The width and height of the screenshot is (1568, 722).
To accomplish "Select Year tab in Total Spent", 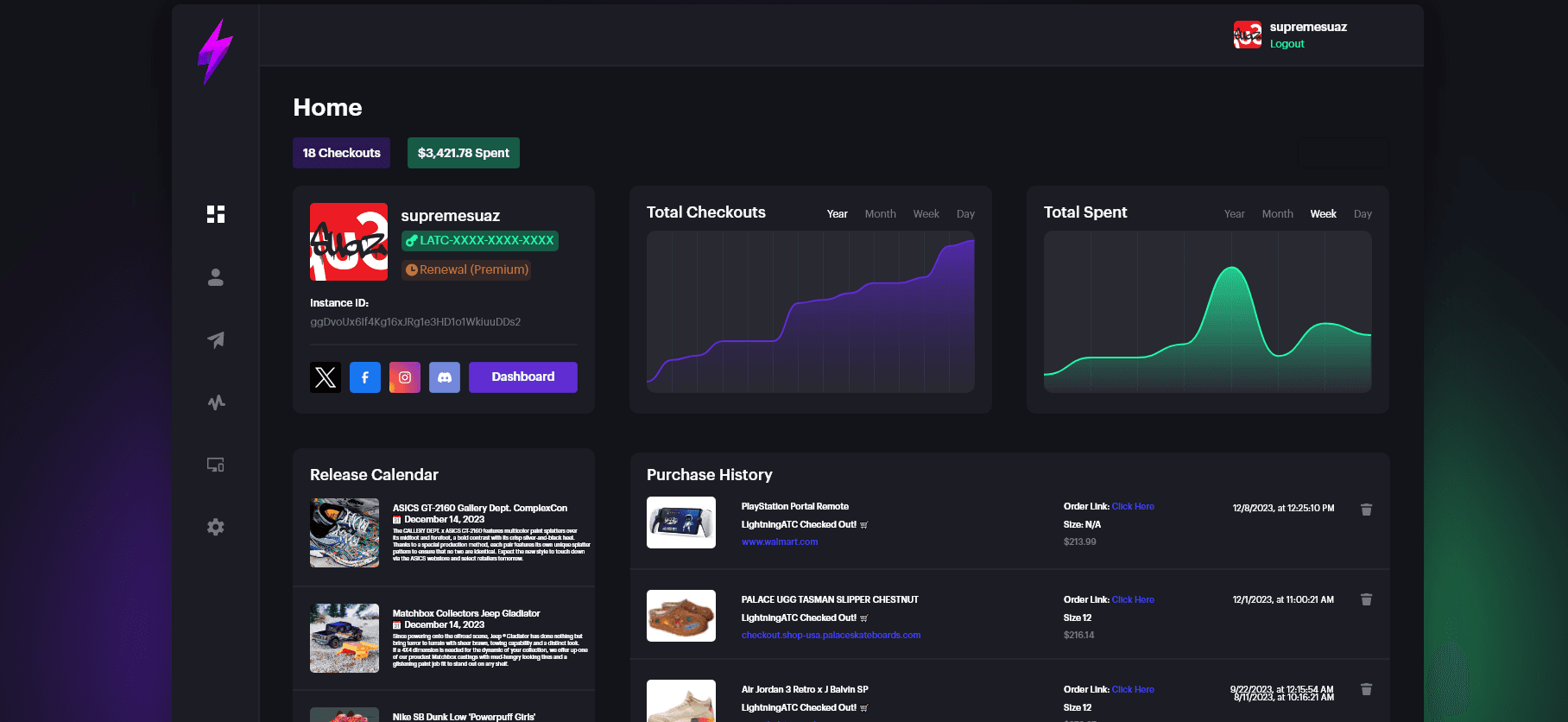I will tap(1235, 214).
